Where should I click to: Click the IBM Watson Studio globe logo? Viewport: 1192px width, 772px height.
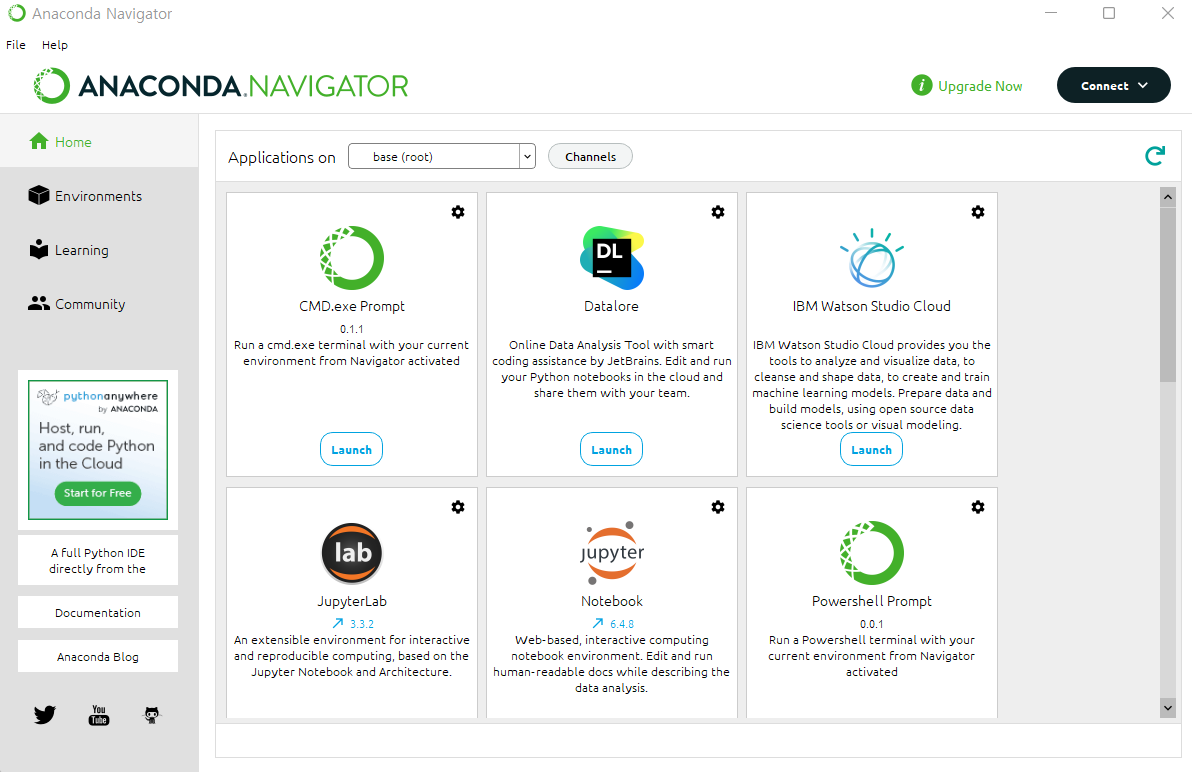pyautogui.click(x=872, y=258)
